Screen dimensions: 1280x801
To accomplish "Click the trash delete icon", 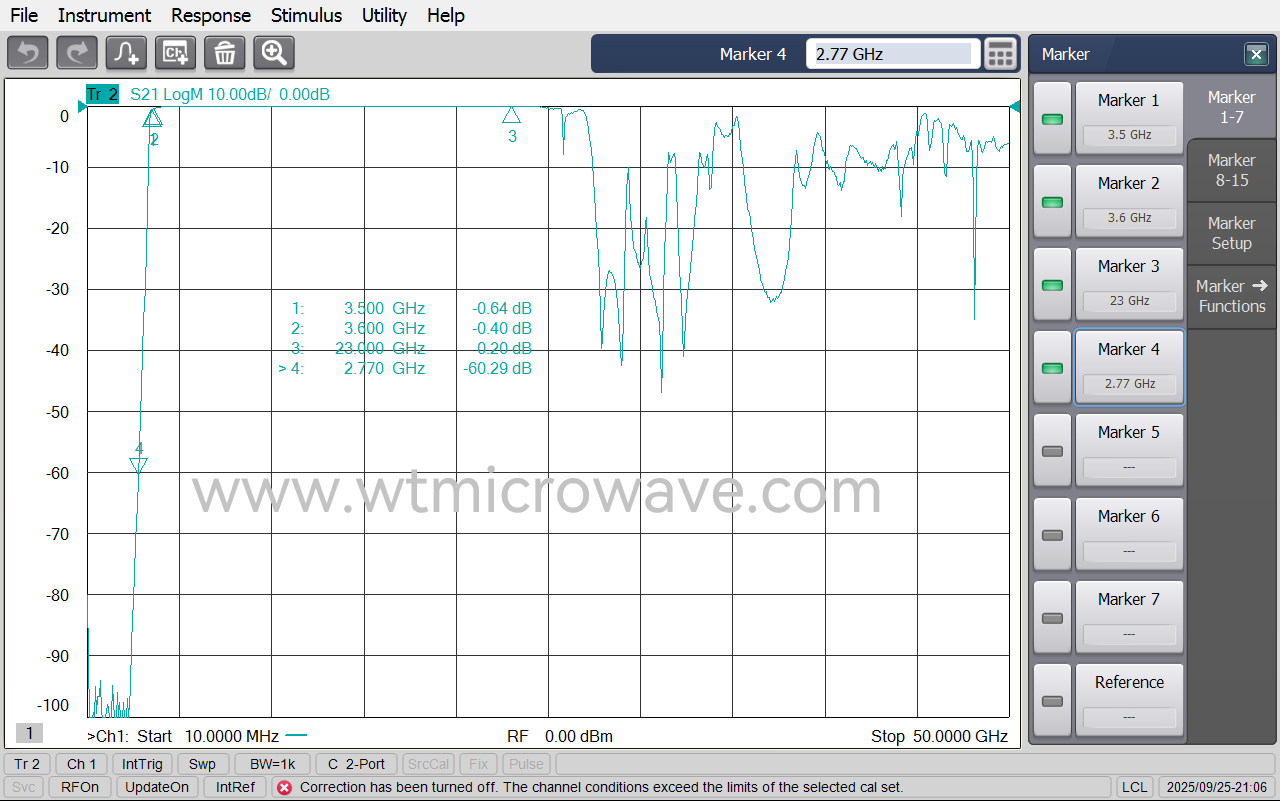I will 224,53.
